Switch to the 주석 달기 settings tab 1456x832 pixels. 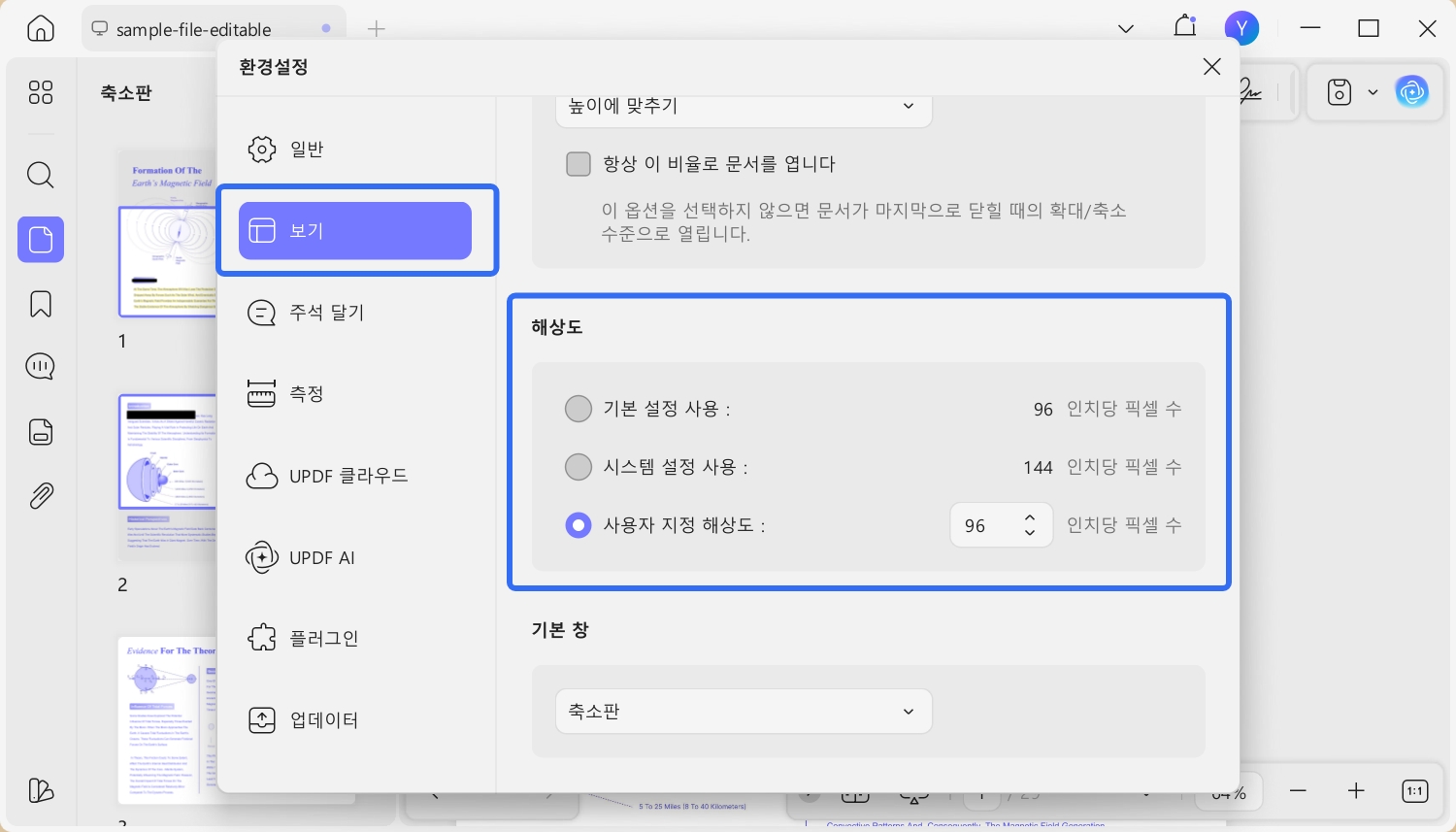click(x=327, y=313)
